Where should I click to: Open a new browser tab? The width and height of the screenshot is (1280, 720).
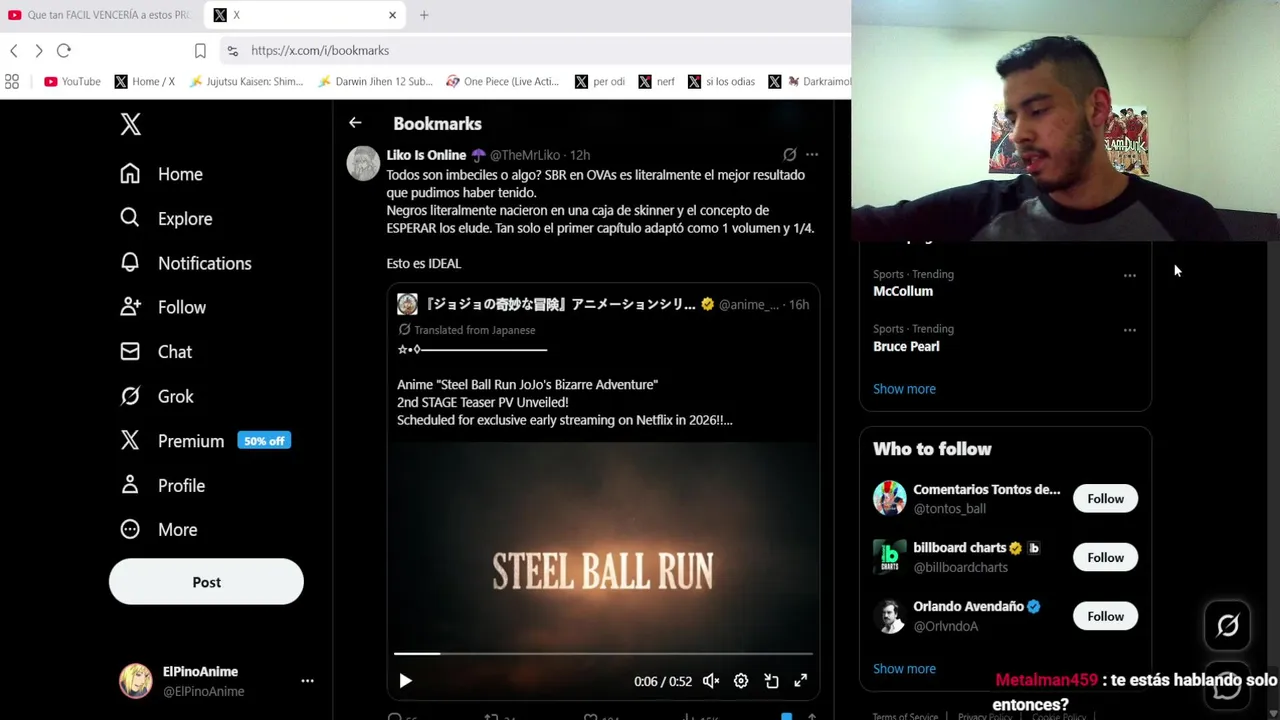coord(424,15)
